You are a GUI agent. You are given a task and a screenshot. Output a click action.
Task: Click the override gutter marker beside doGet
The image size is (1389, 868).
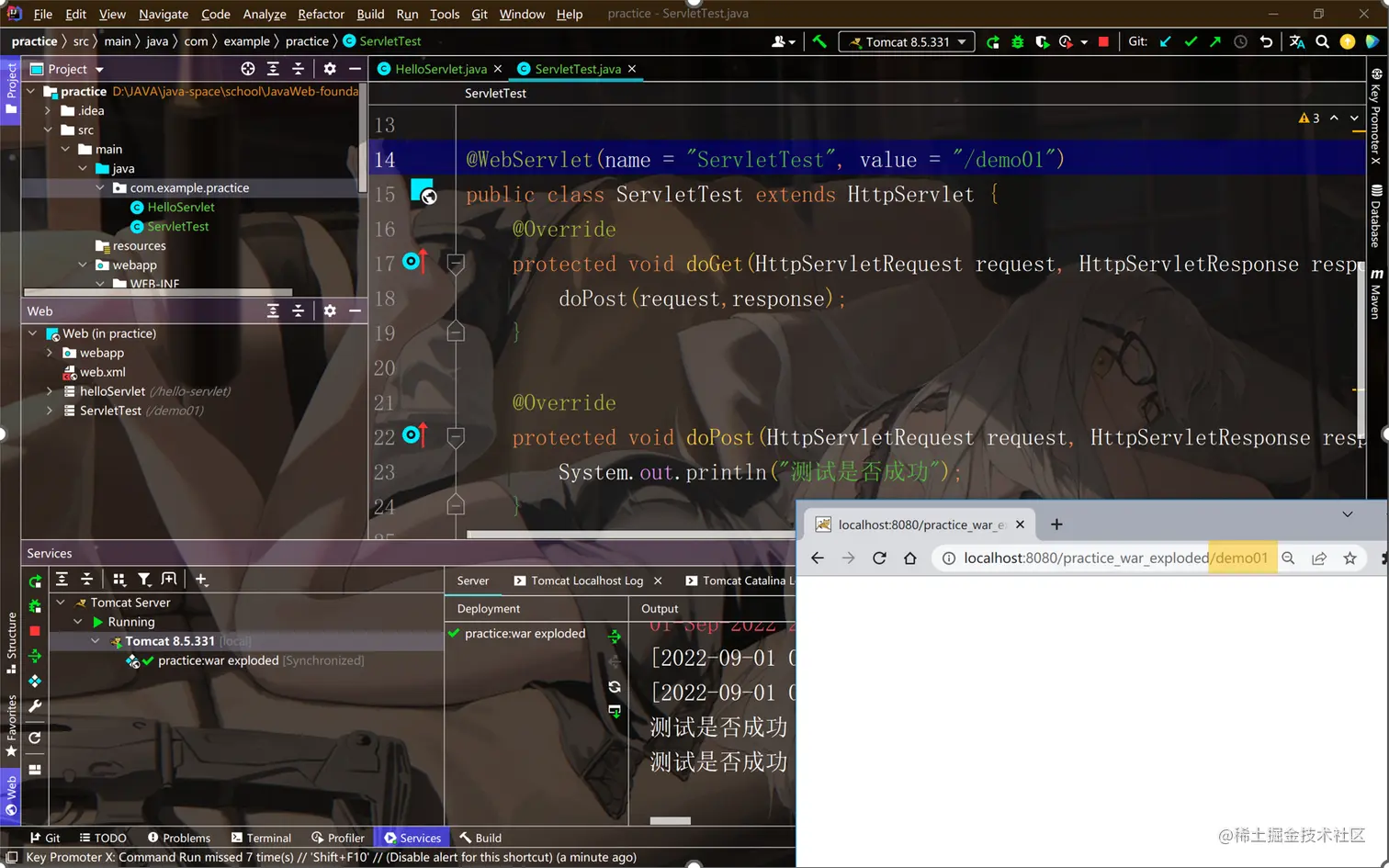coord(415,262)
